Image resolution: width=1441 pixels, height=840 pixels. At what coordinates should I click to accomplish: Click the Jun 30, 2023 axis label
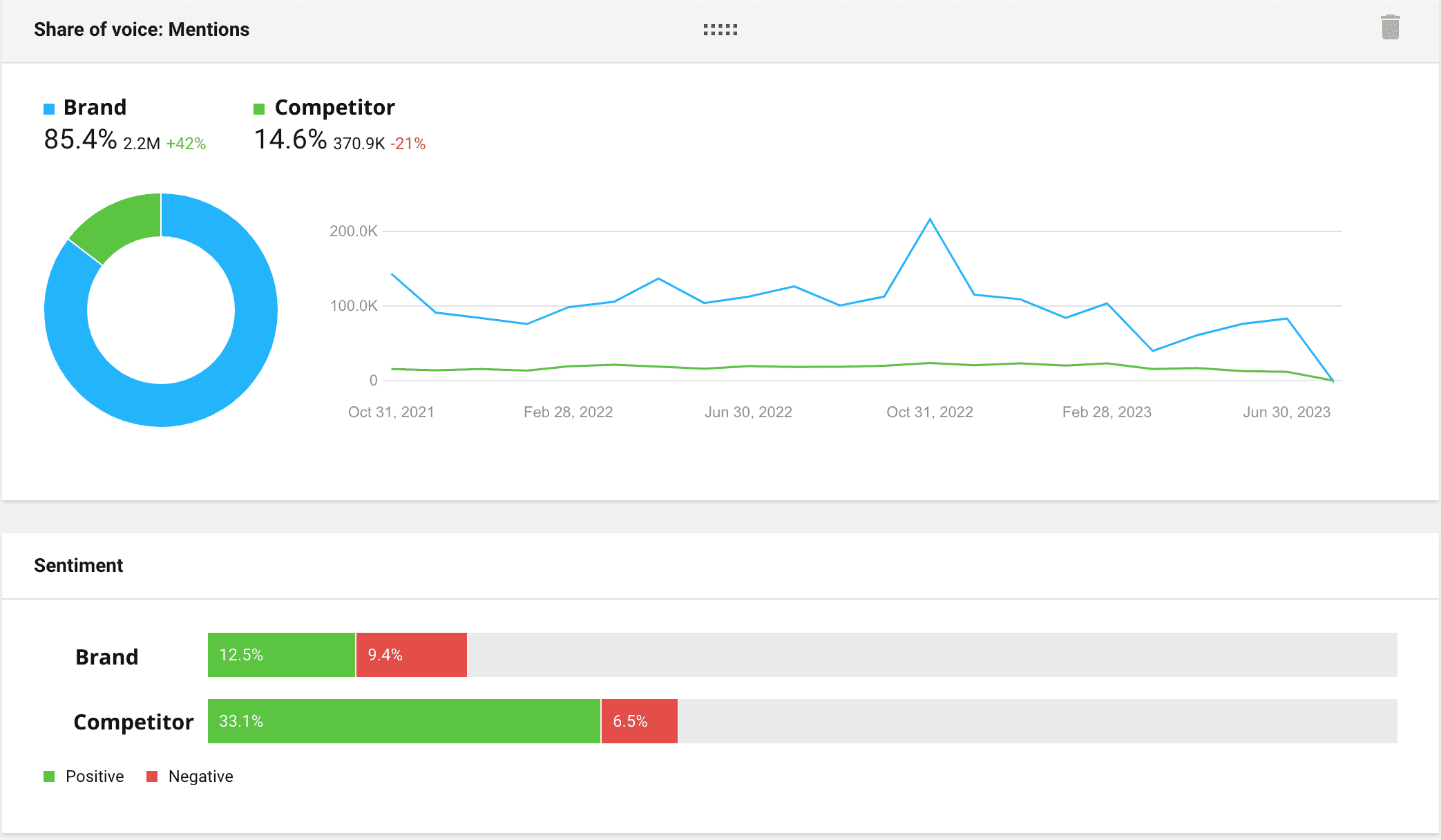pos(1287,412)
